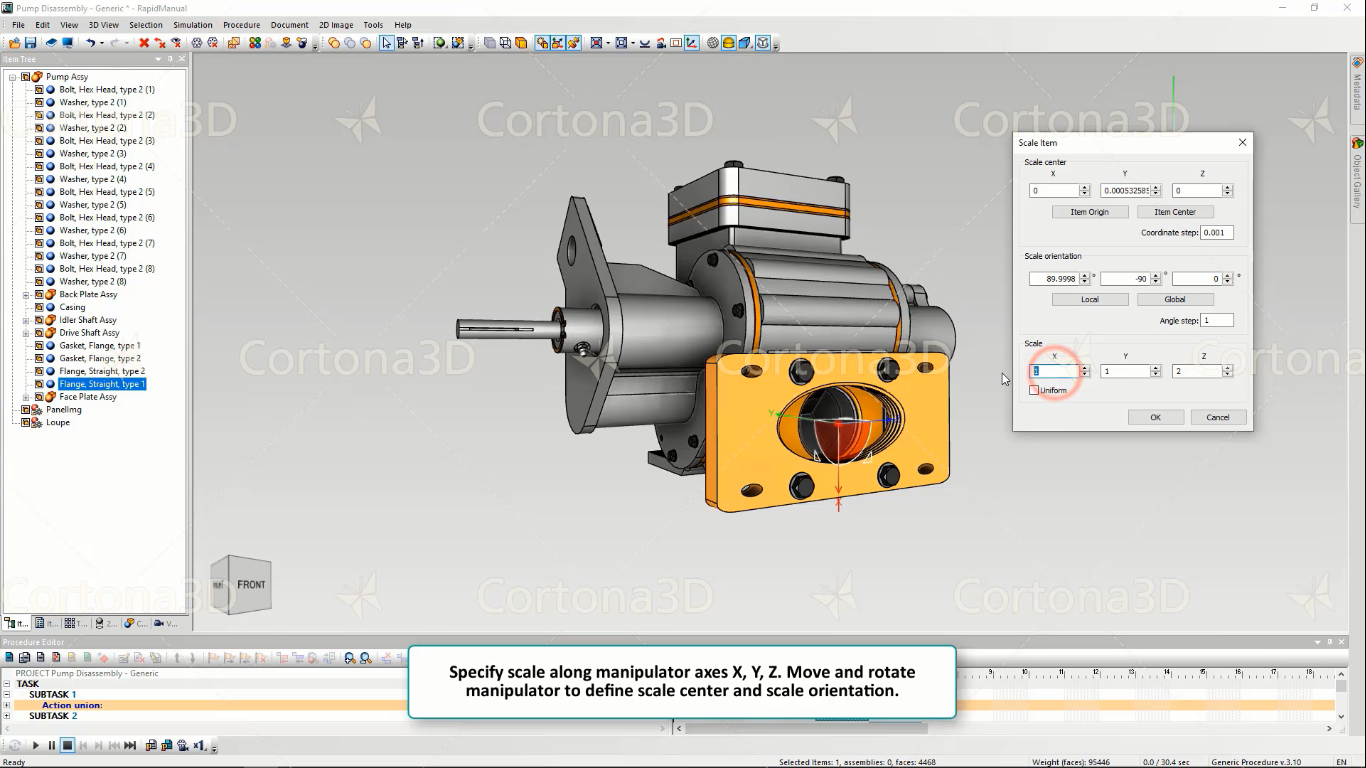Click the red X delete icon in toolbar
Image resolution: width=1366 pixels, height=768 pixels.
coord(144,43)
